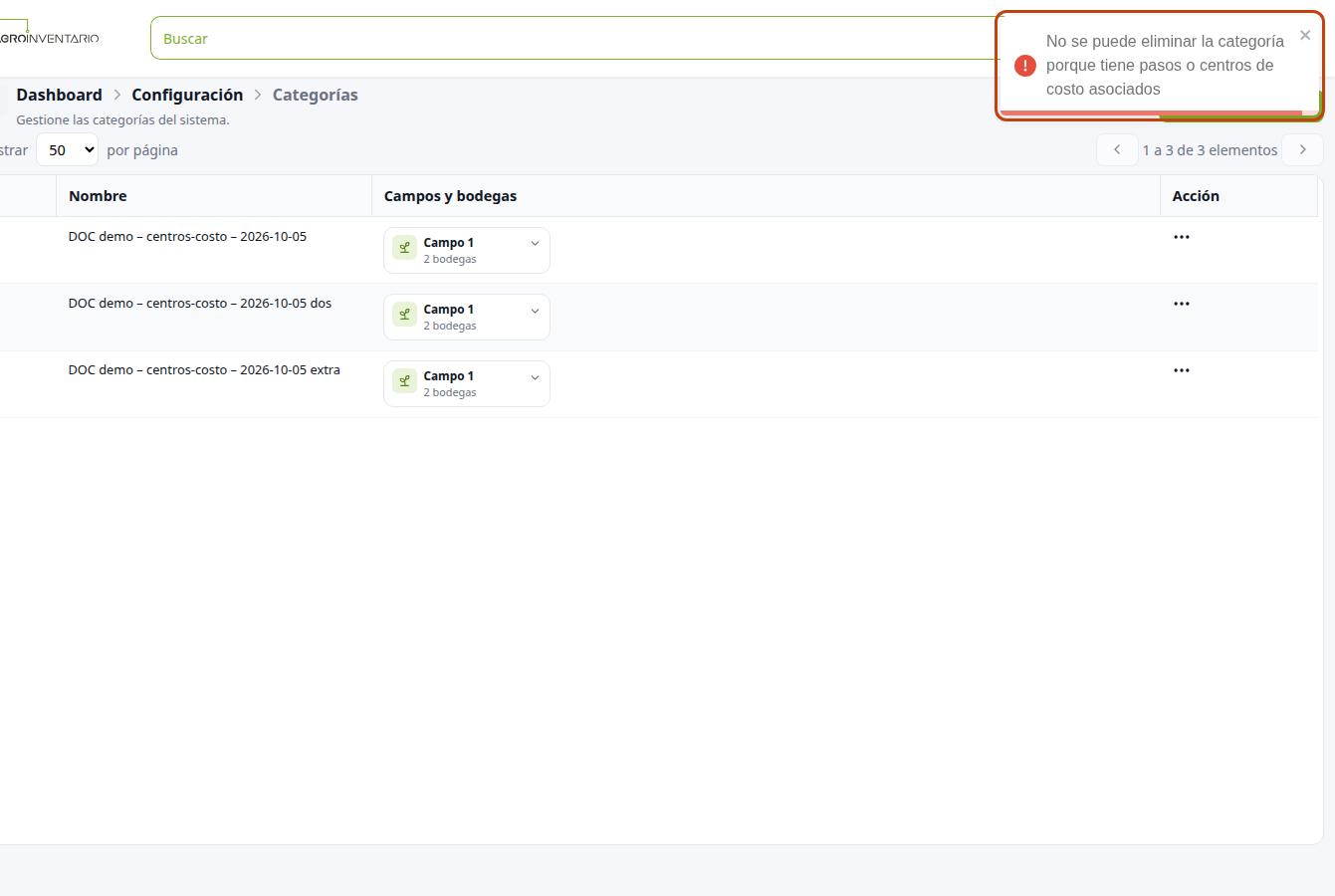The width and height of the screenshot is (1335, 896).
Task: Click the Campos y bodegas column header
Action: [x=450, y=196]
